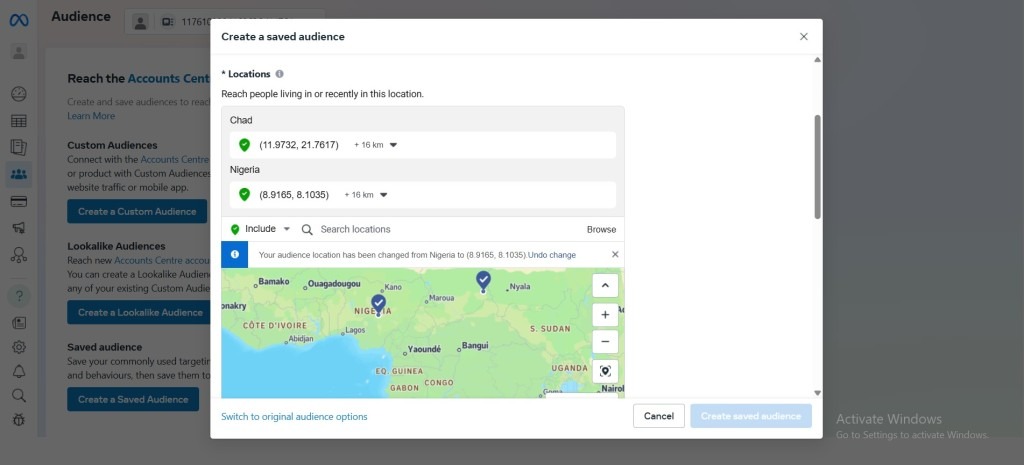The height and width of the screenshot is (465, 1024).
Task: Expand the Include dropdown
Action: click(261, 229)
